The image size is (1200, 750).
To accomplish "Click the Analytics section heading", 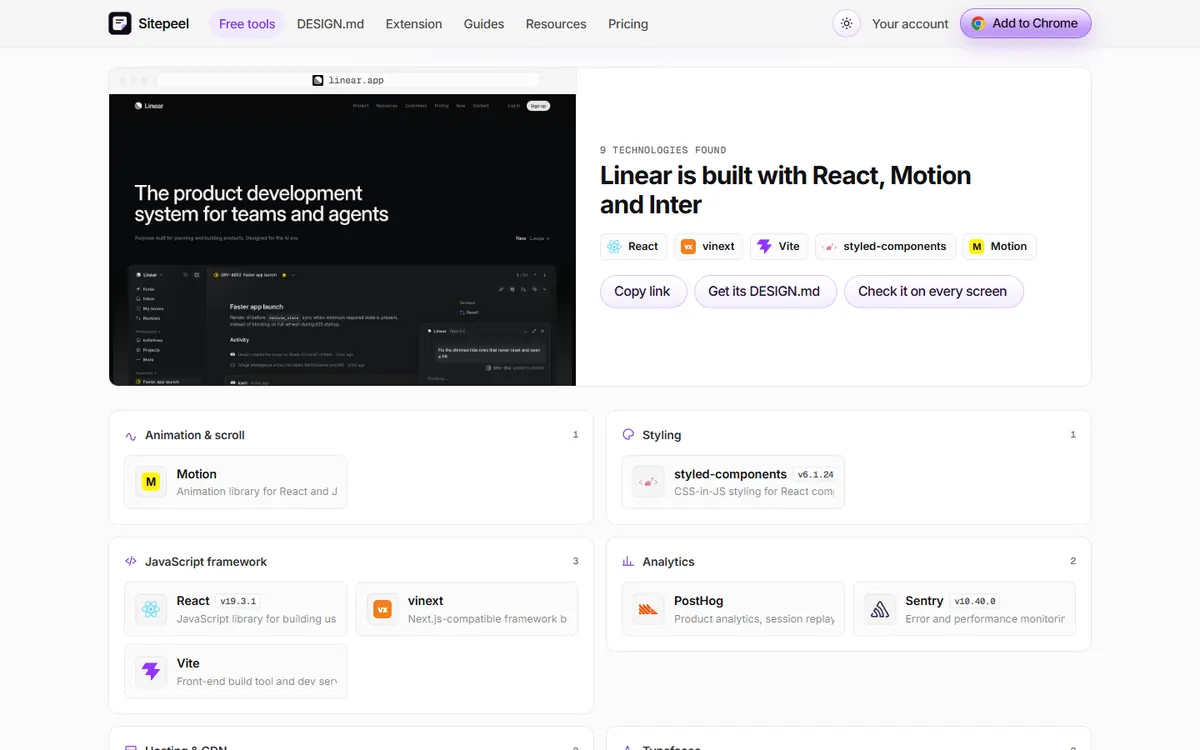I will tap(668, 562).
